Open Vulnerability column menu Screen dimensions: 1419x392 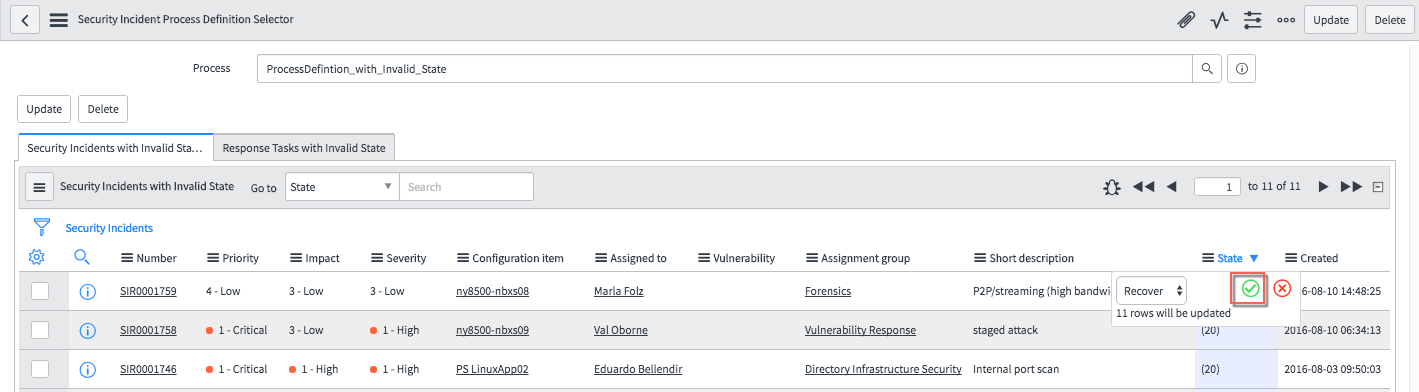point(704,258)
